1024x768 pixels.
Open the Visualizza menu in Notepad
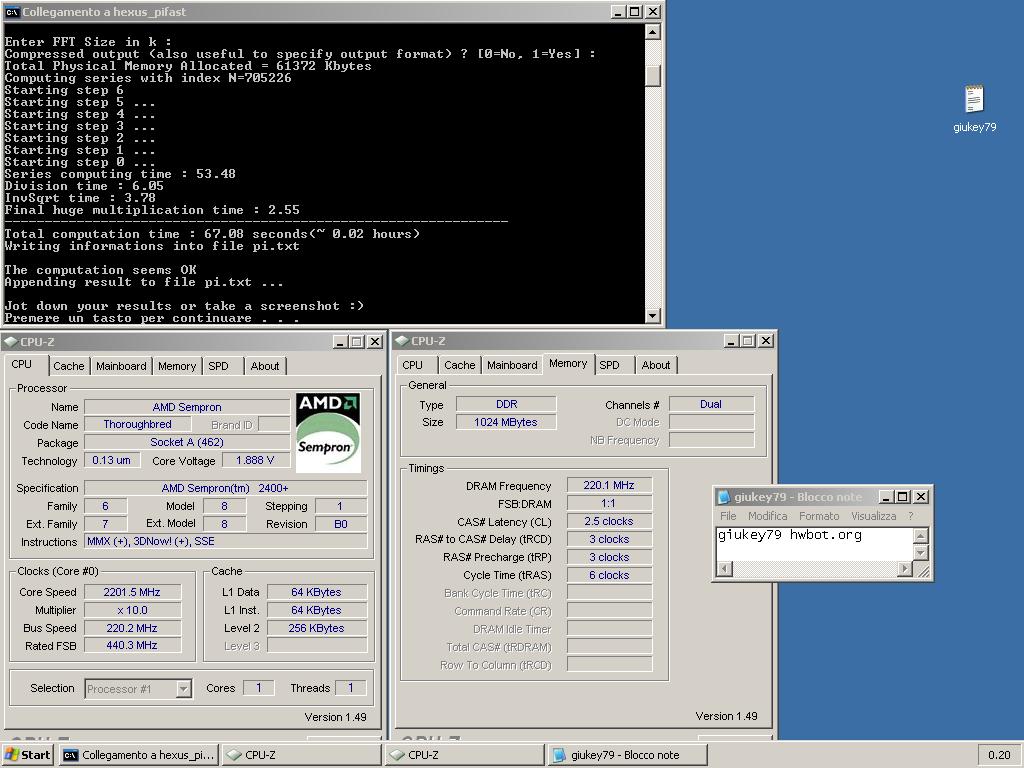coord(873,516)
